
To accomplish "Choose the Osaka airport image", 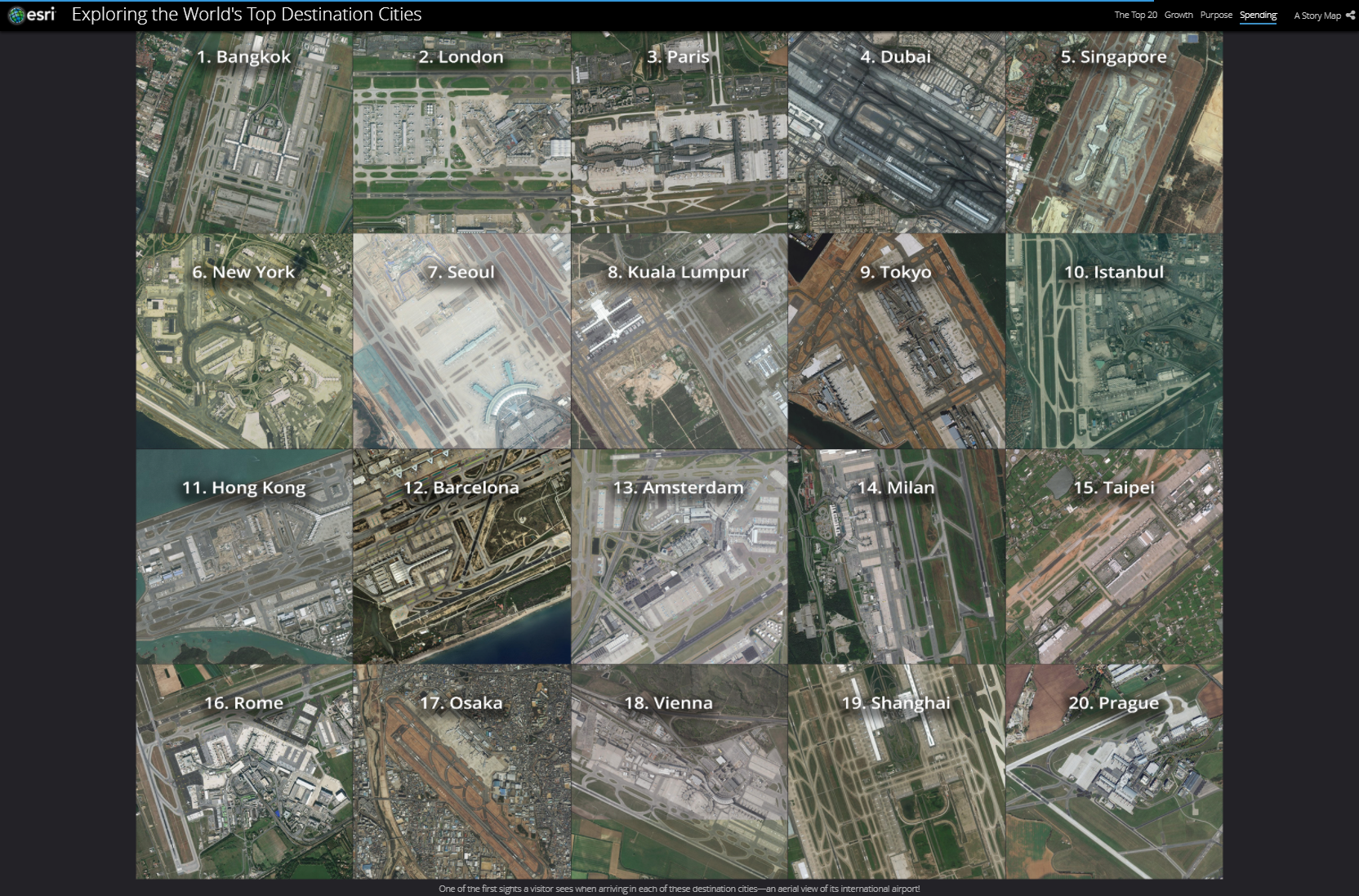I will (x=461, y=772).
